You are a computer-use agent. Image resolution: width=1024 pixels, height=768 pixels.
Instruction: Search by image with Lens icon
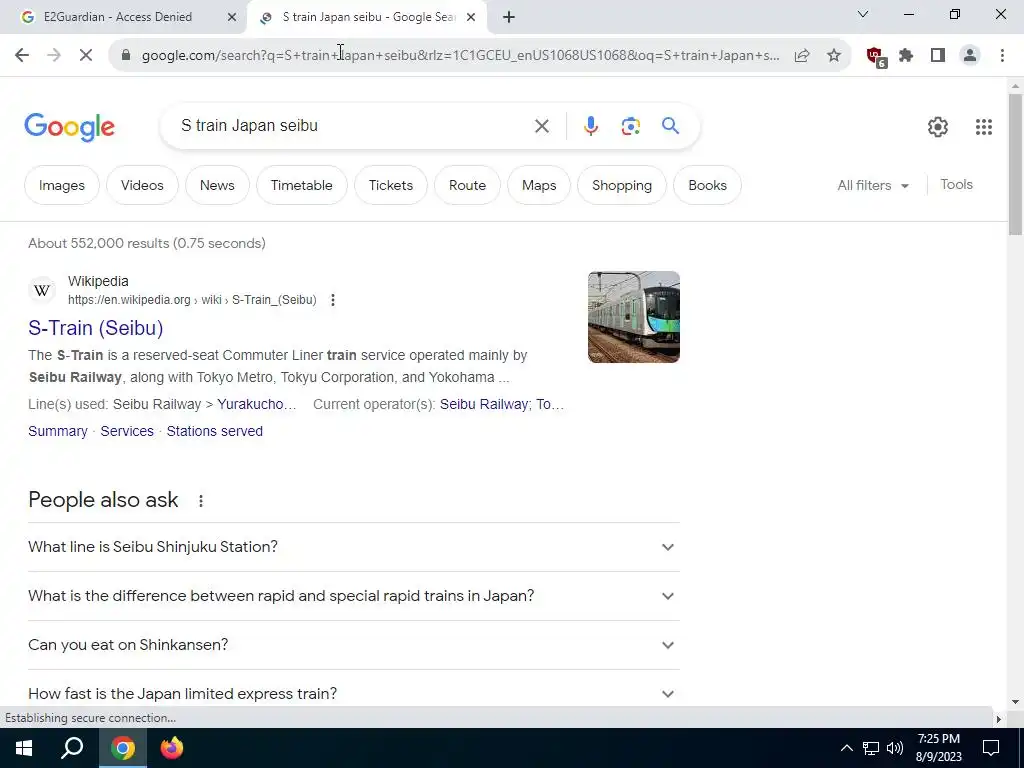point(630,126)
